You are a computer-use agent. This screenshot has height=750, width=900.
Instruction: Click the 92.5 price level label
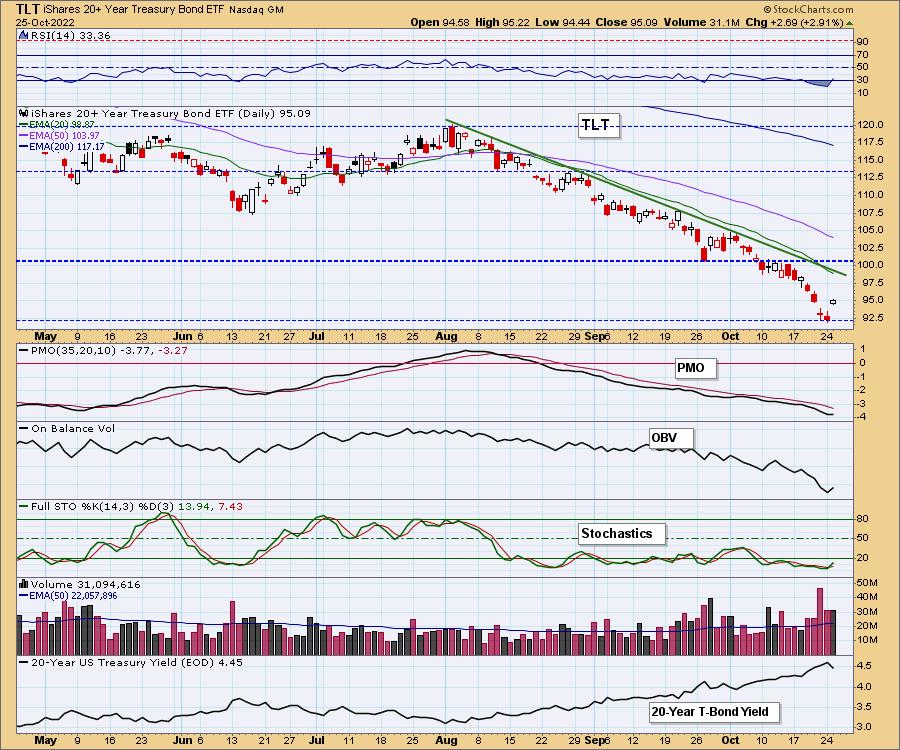click(x=873, y=317)
